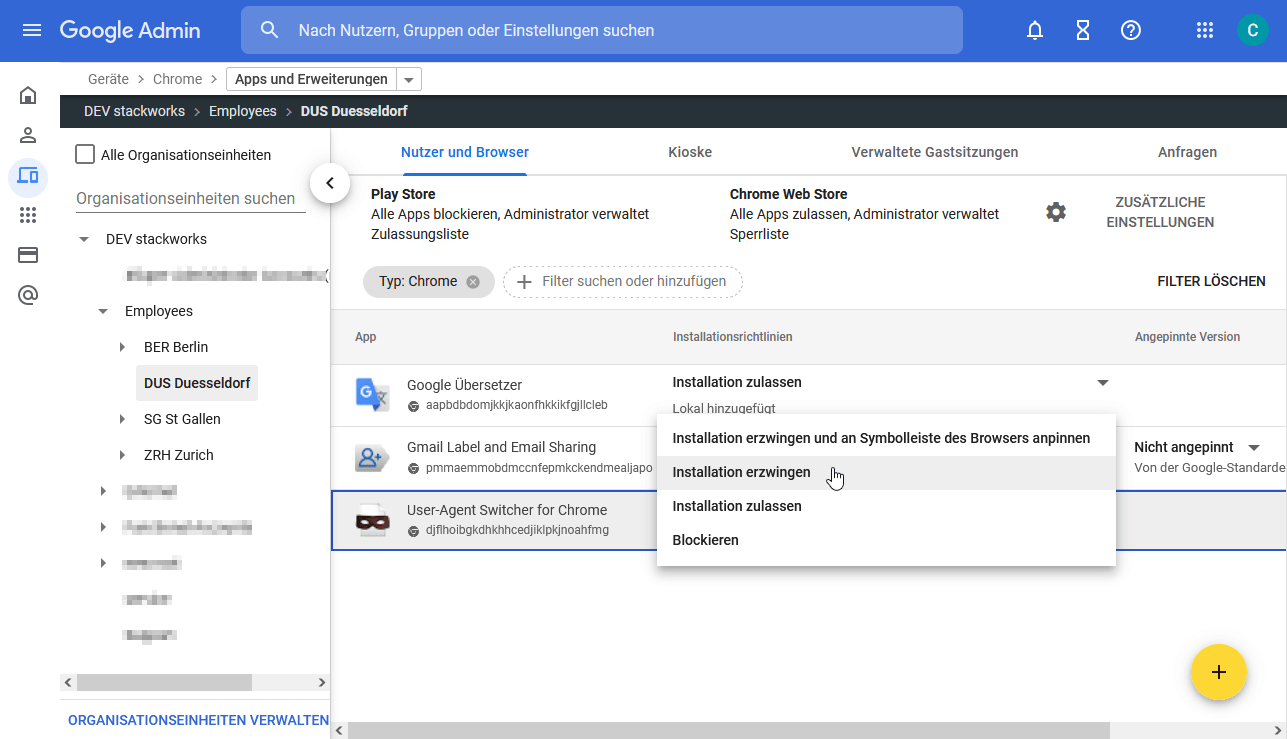The width and height of the screenshot is (1287, 739).
Task: Select Installation erzwingen und an Symbolleiste anpinnen
Action: coord(886,438)
